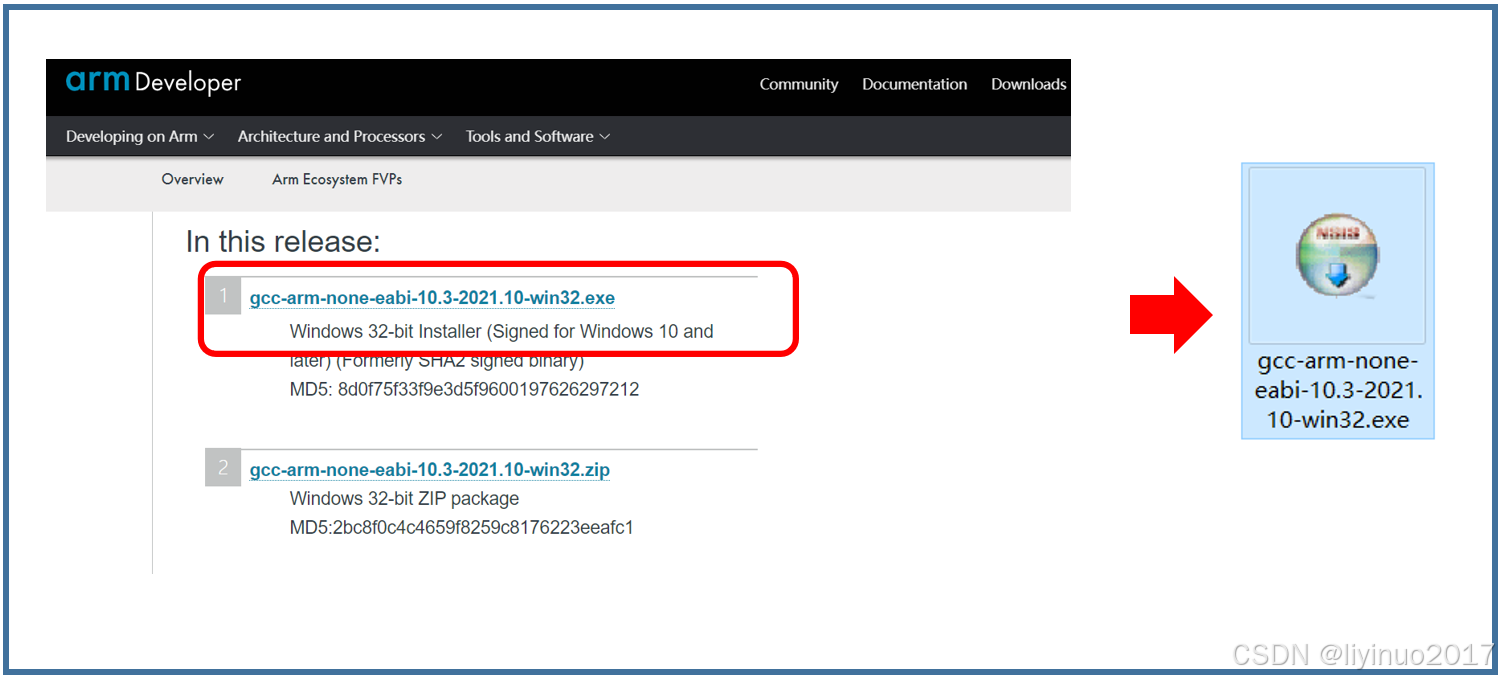Download gcc-arm-none-eabi-10.3-2021.10-win32.exe link

pos(432,298)
